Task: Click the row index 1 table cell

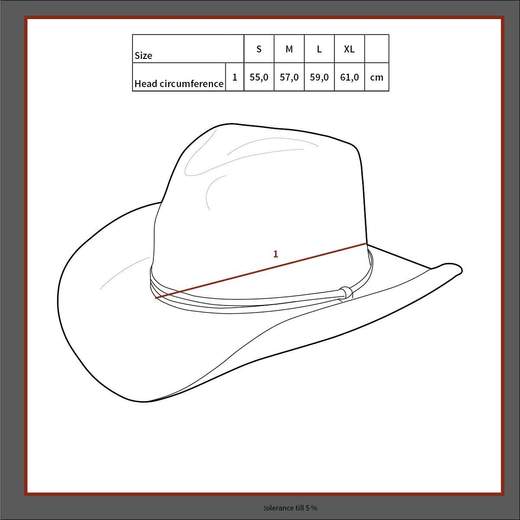Action: coord(235,77)
